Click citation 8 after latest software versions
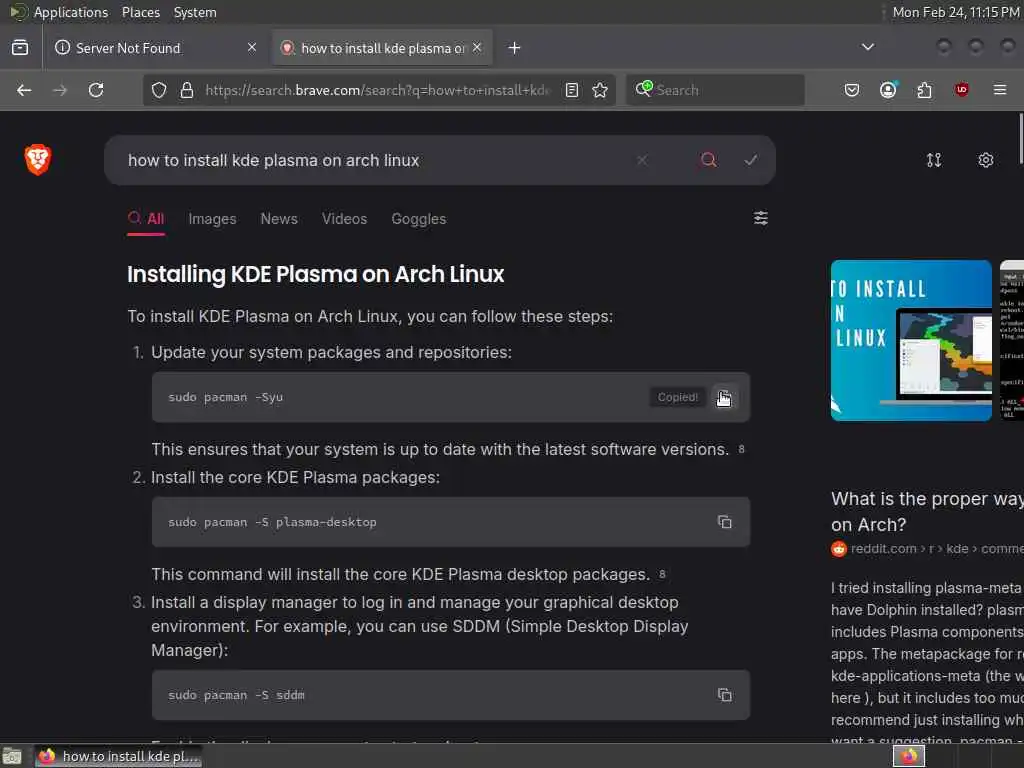 741,449
